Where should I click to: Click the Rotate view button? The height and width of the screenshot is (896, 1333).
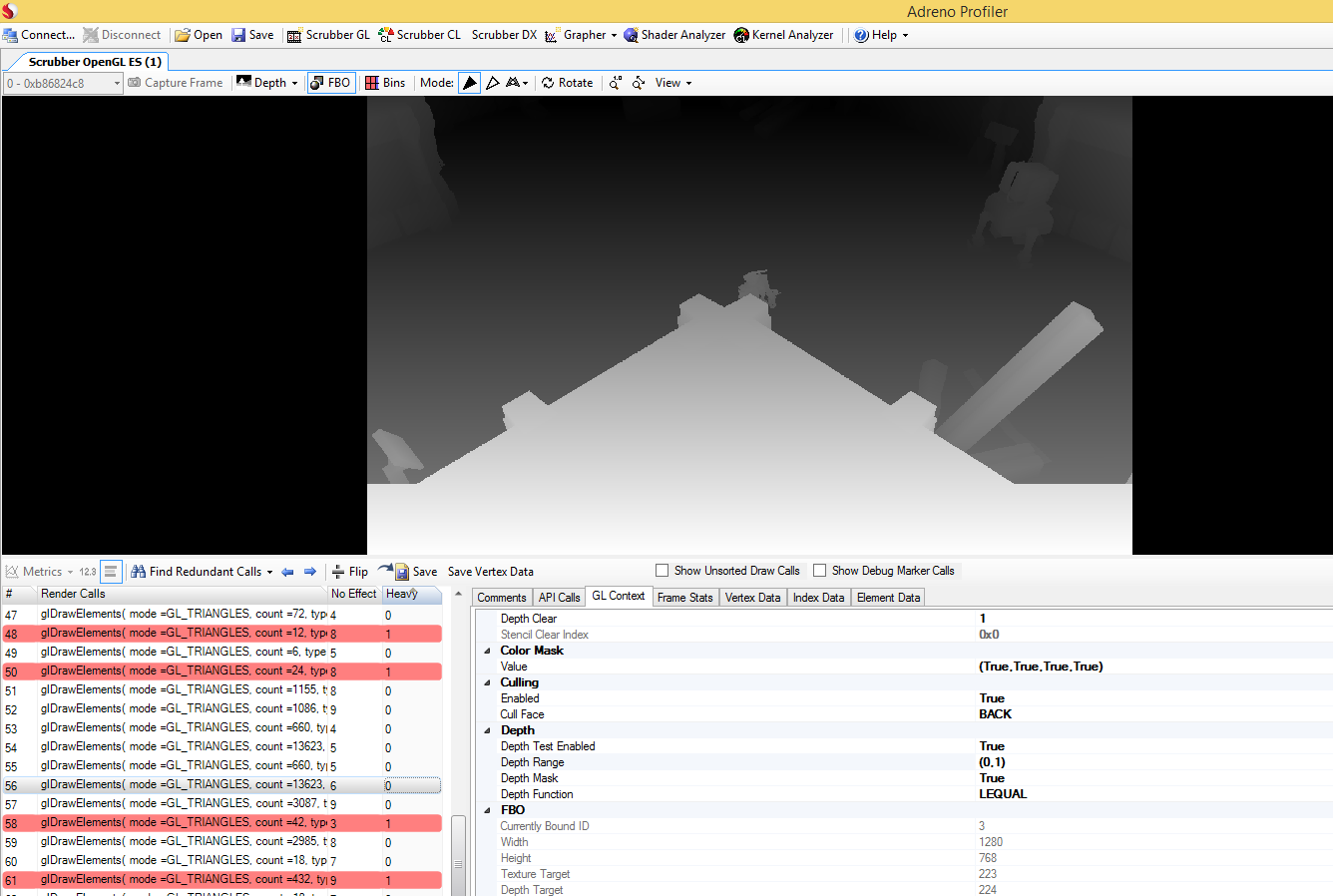coord(567,83)
